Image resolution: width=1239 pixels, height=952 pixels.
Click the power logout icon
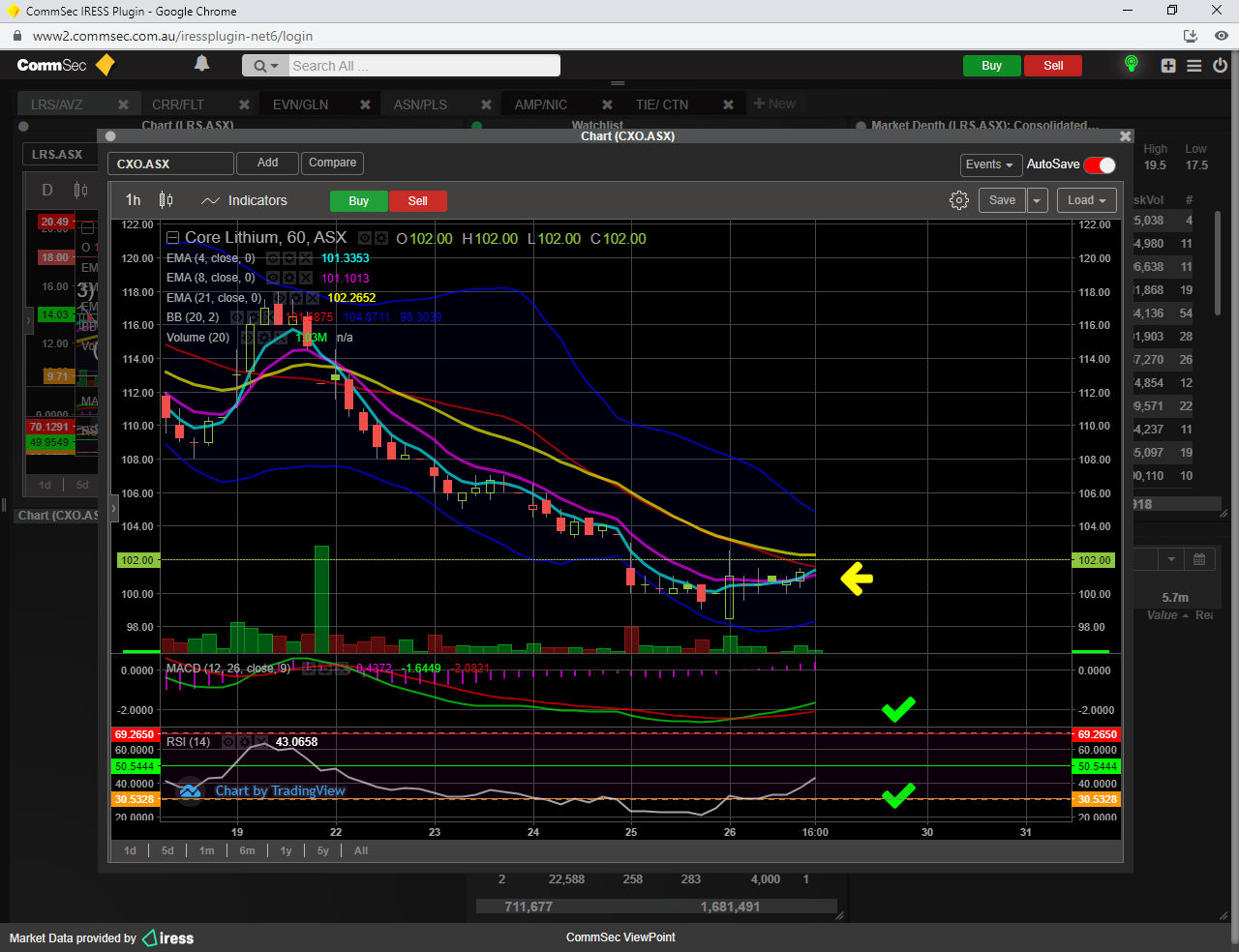click(x=1220, y=66)
